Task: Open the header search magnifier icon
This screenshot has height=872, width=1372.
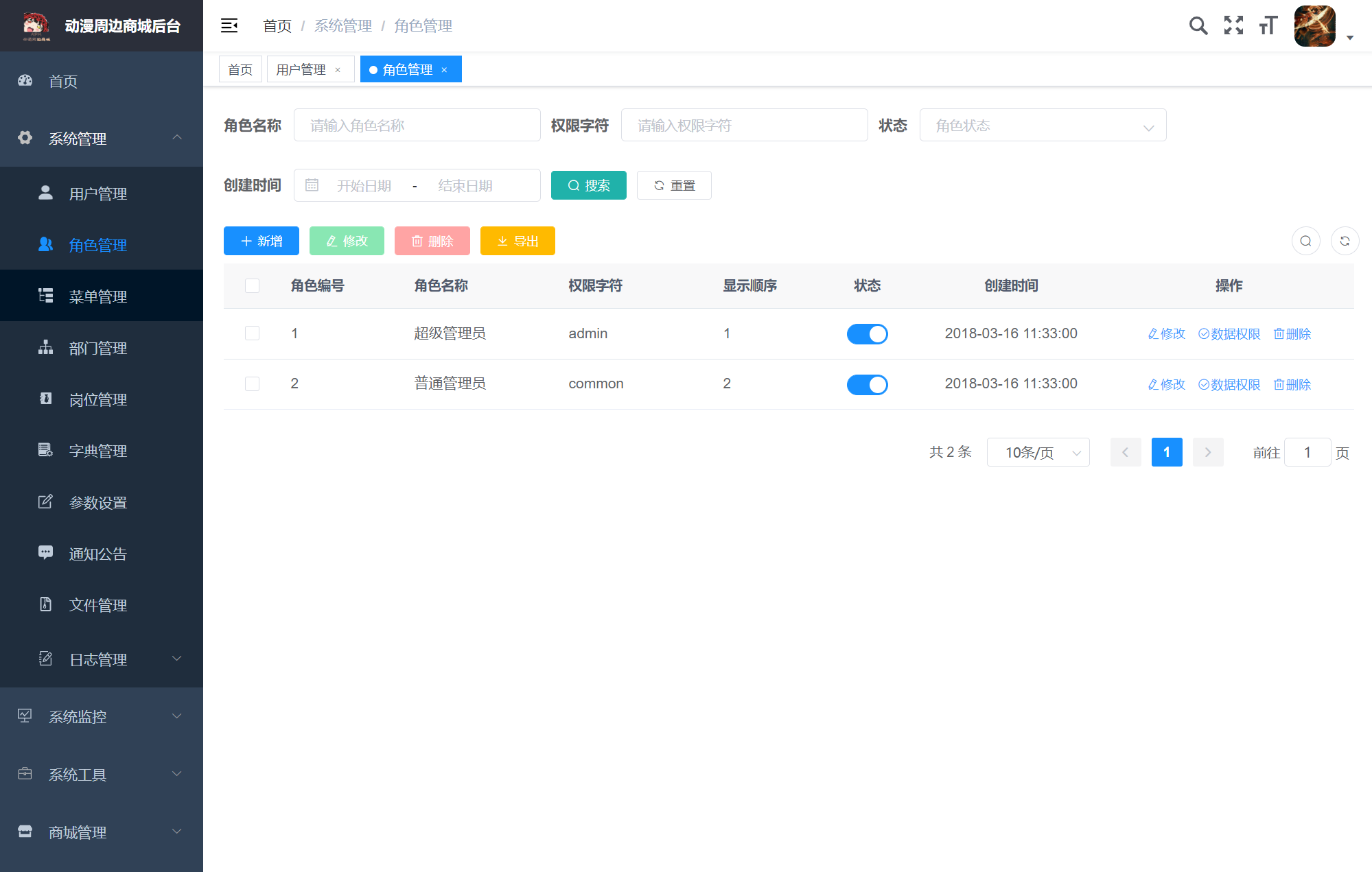Action: 1198,26
